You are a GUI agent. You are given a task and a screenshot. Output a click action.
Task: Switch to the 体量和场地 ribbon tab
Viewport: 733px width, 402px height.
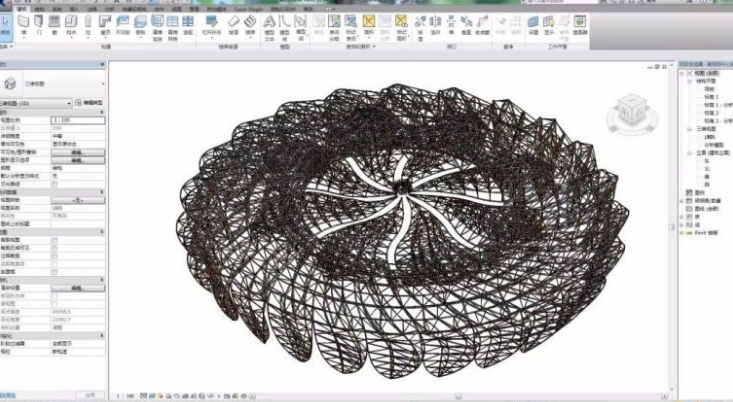(x=134, y=9)
